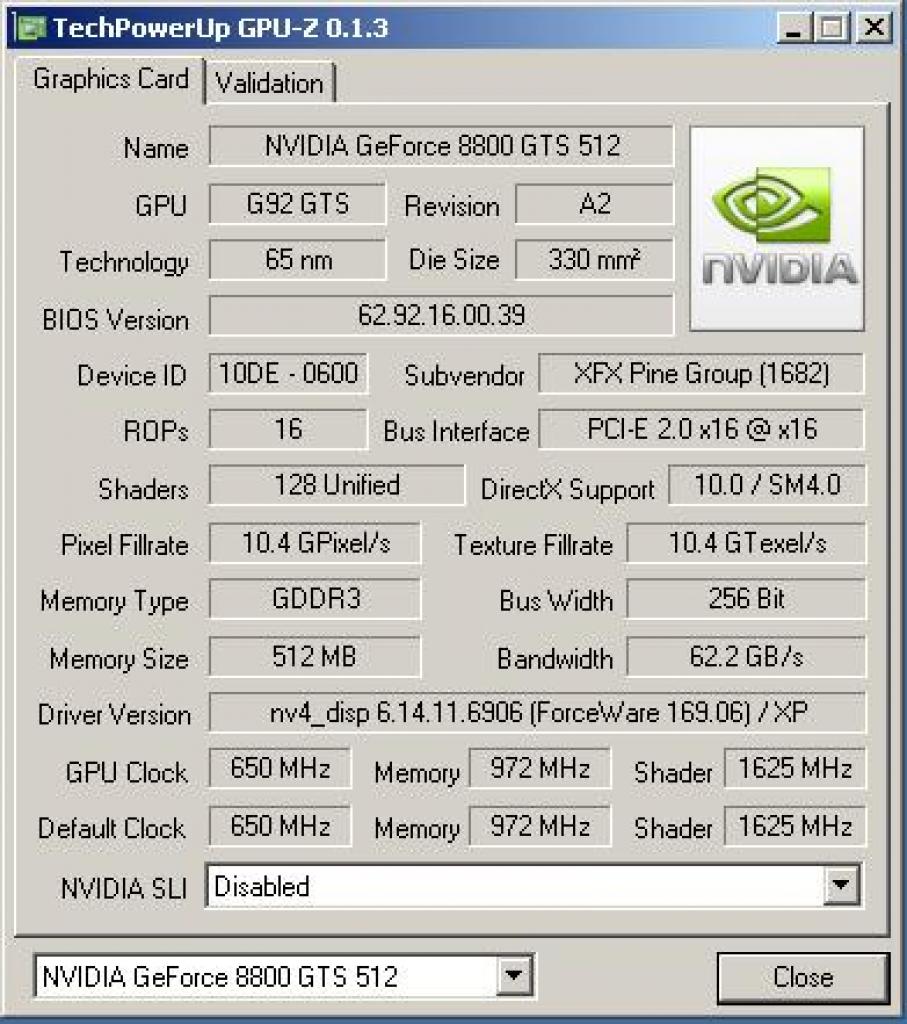Minimize the GPU-Z window

[x=793, y=28]
